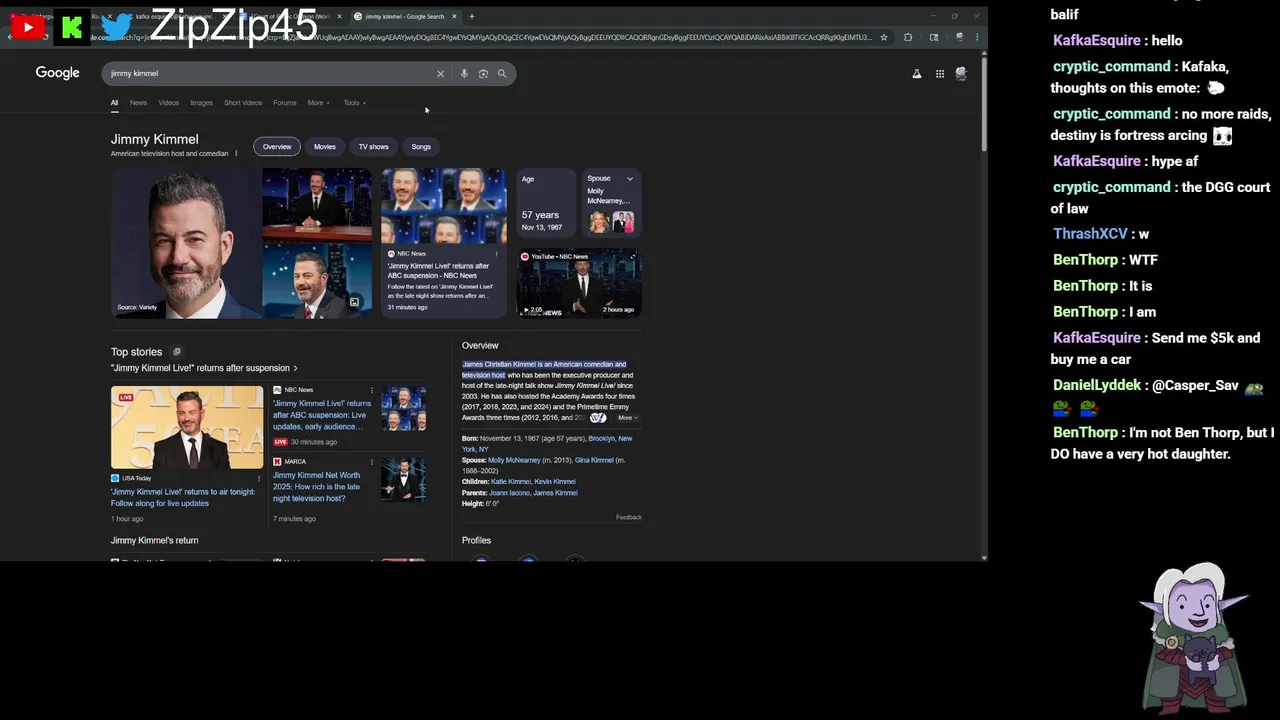Open three-dot menu for MARCA story
Viewport: 1280px width, 720px height.
pyautogui.click(x=372, y=462)
